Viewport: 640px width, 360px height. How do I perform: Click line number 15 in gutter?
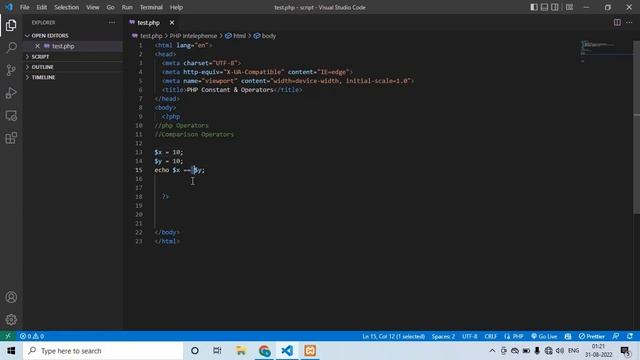[x=139, y=170]
